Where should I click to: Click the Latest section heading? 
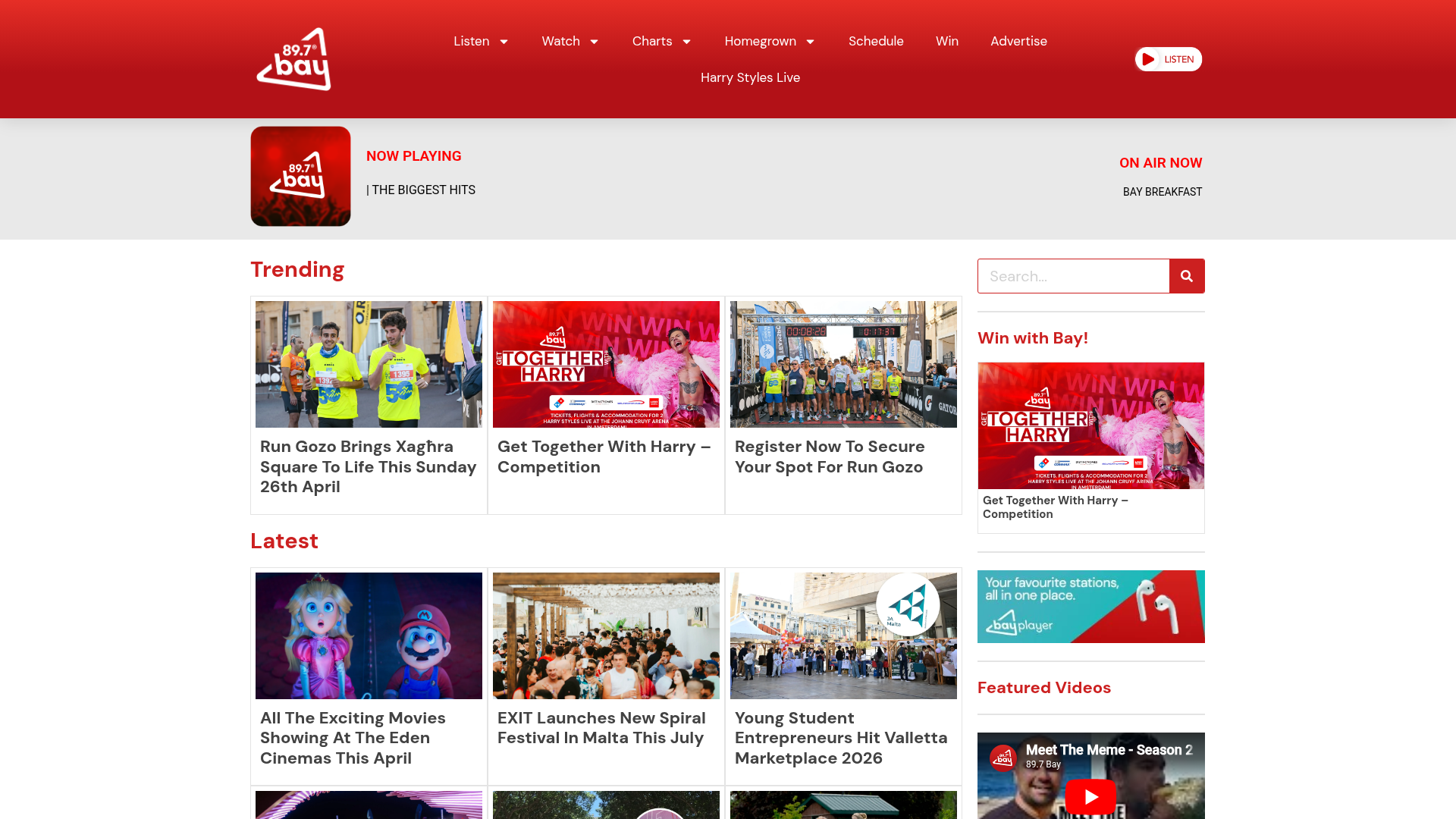[x=284, y=541]
